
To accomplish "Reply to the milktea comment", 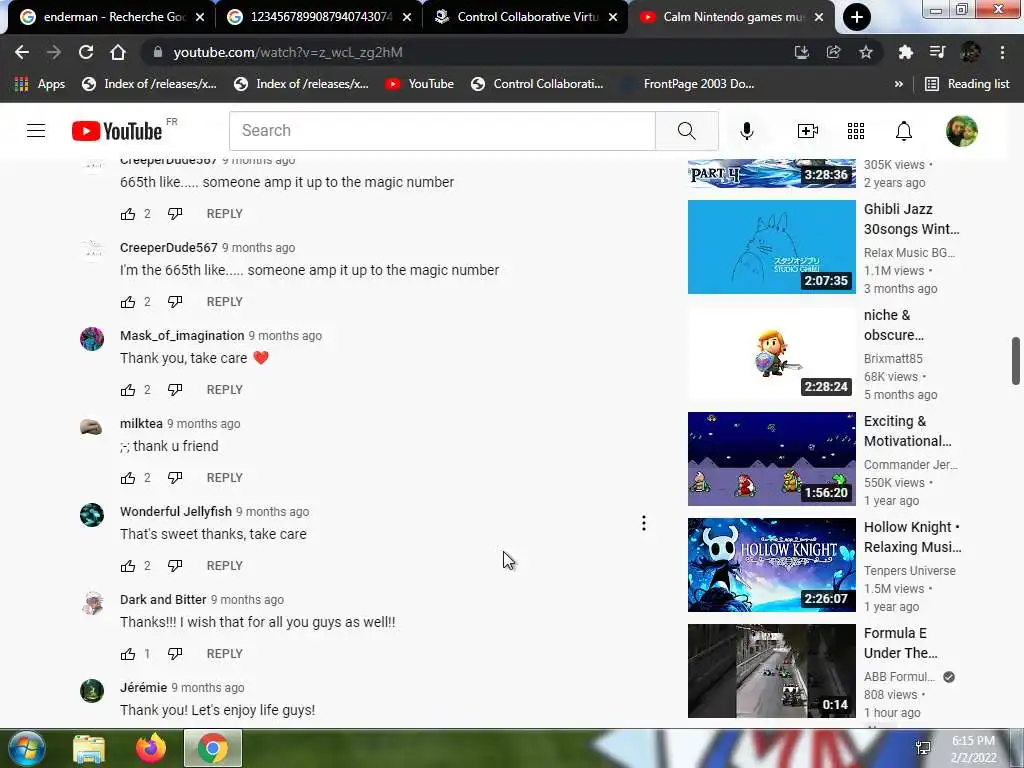I will (225, 478).
